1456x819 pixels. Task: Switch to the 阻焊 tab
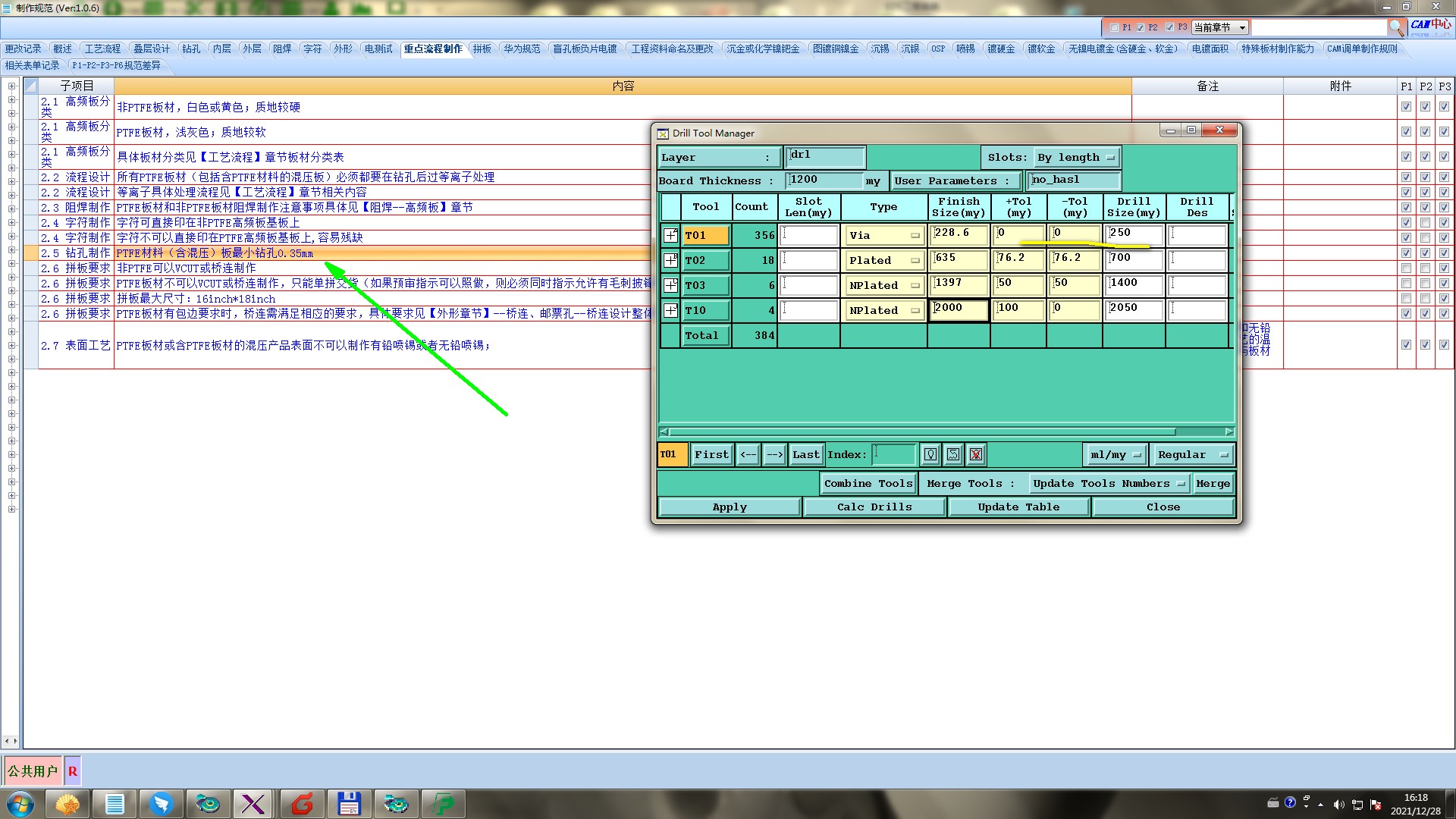282,49
